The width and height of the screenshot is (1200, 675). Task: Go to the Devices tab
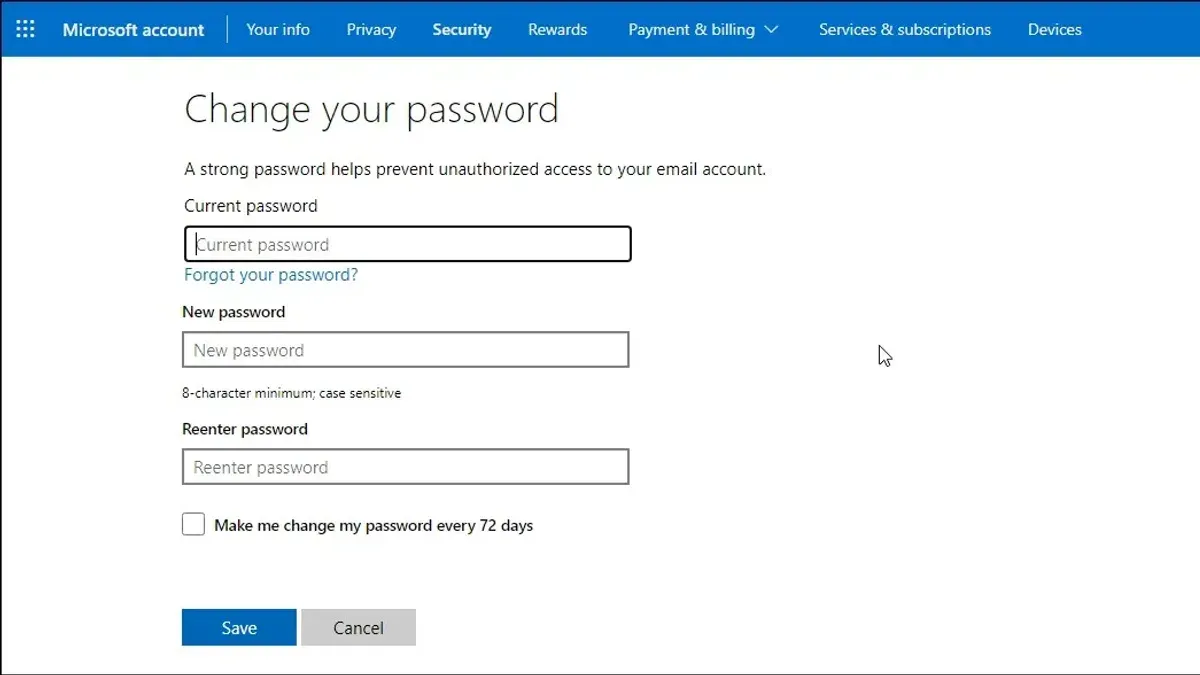tap(1054, 29)
